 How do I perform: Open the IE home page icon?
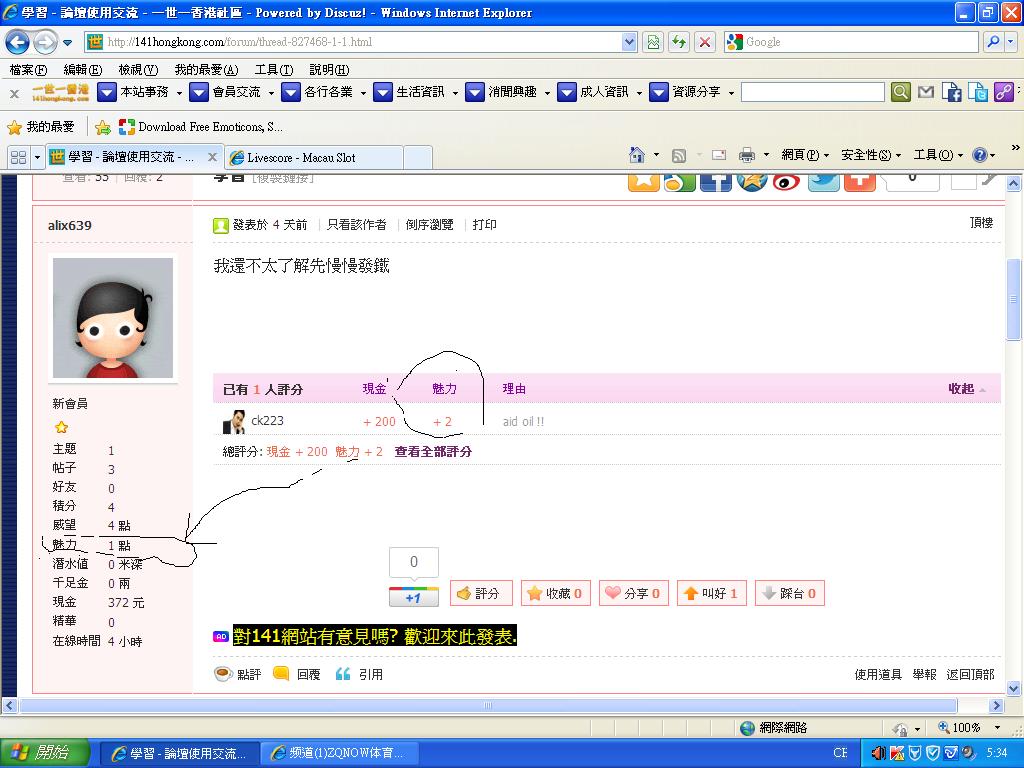pos(637,155)
